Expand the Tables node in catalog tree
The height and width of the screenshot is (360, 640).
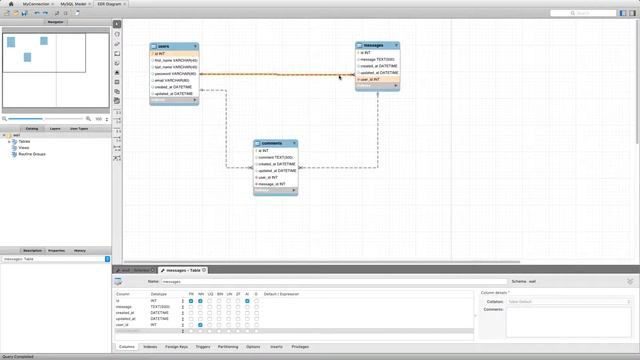pos(9,141)
